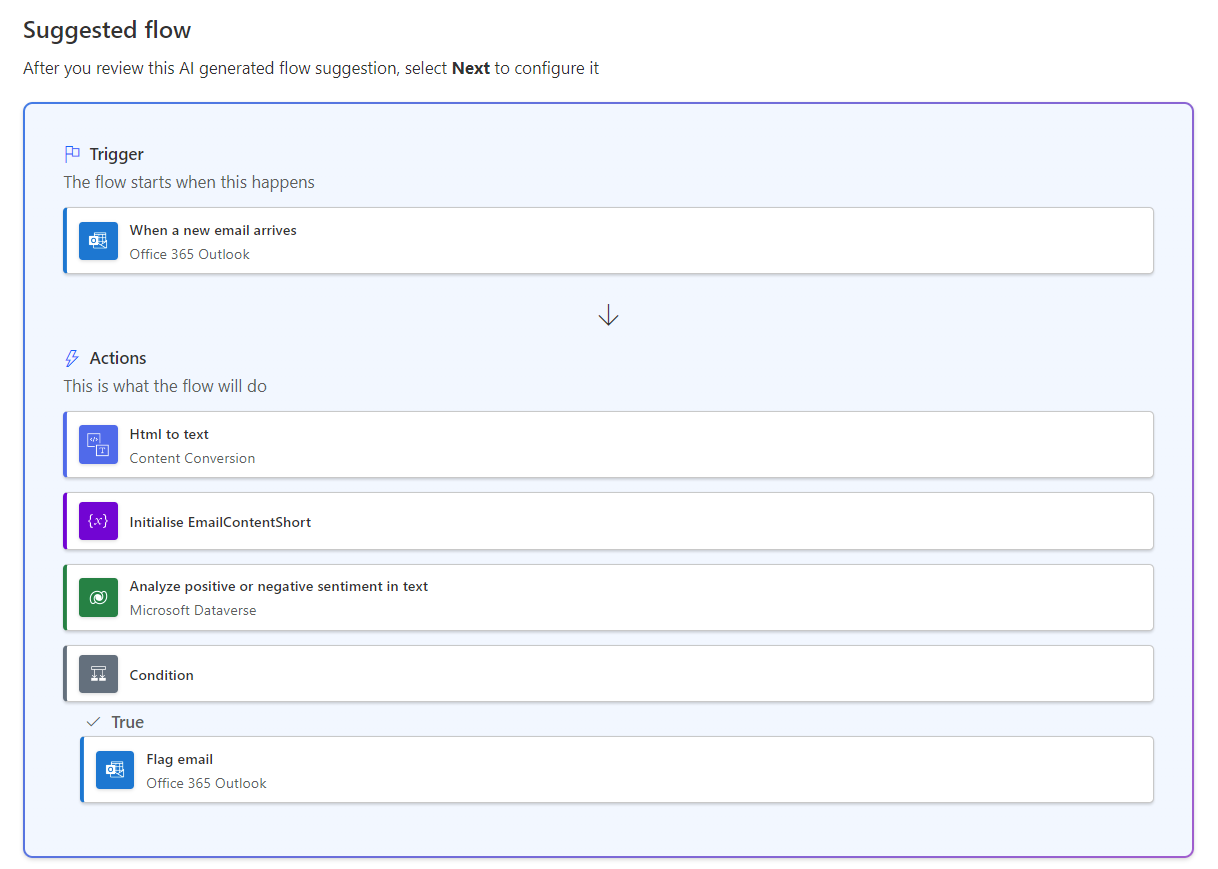This screenshot has height=869, width=1218.
Task: Click the Office 365 Outlook trigger icon
Action: point(97,240)
